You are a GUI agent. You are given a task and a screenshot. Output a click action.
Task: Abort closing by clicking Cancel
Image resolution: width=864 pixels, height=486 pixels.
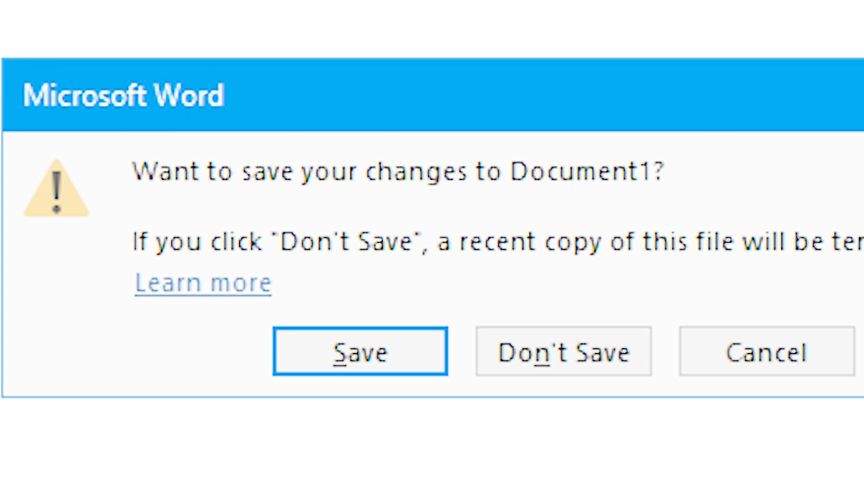click(766, 352)
